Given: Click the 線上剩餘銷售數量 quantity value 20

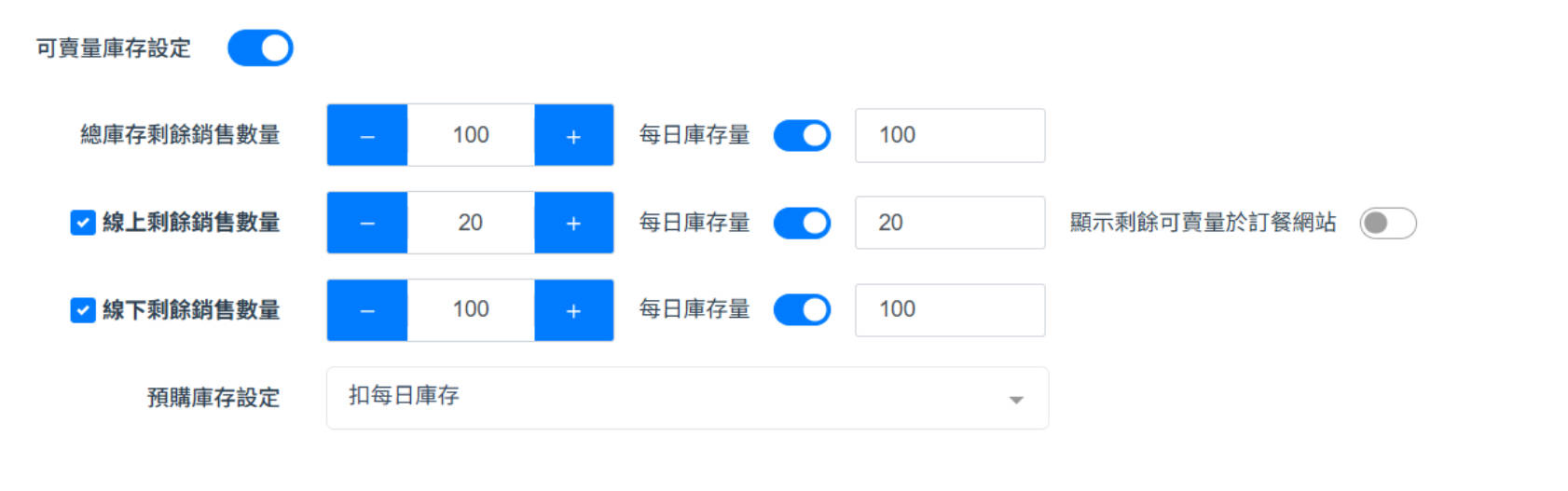Looking at the screenshot, I should pyautogui.click(x=471, y=224).
